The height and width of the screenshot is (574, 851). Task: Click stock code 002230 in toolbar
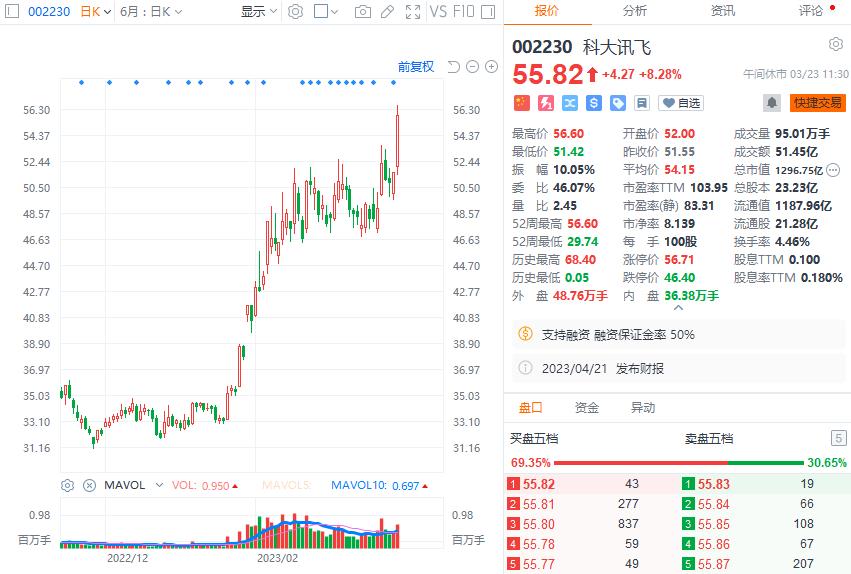49,11
